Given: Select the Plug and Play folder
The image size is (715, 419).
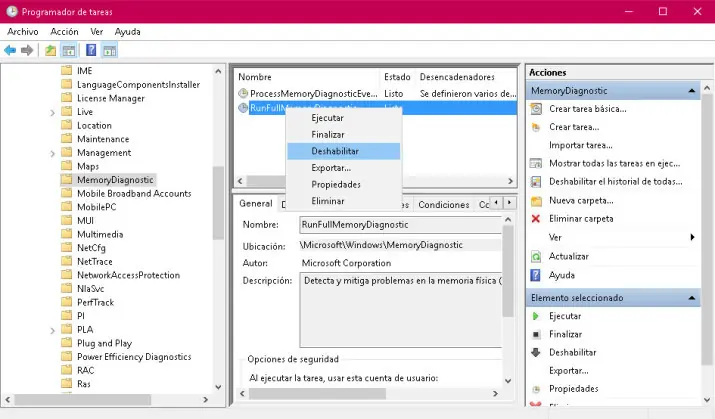Looking at the screenshot, I should tap(104, 343).
